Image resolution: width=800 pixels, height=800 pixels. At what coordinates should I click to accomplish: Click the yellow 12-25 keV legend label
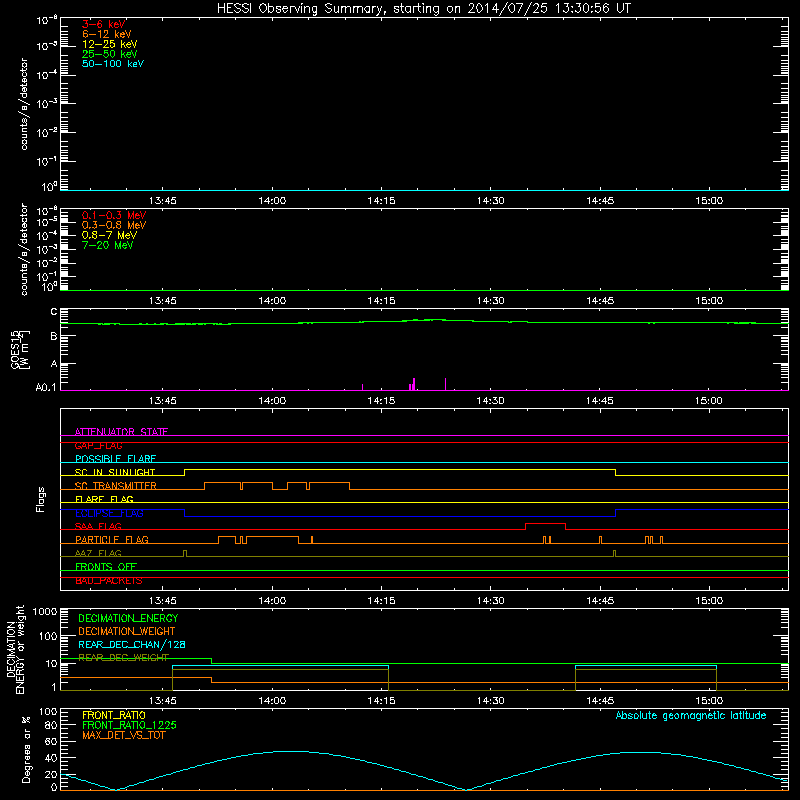tap(110, 44)
